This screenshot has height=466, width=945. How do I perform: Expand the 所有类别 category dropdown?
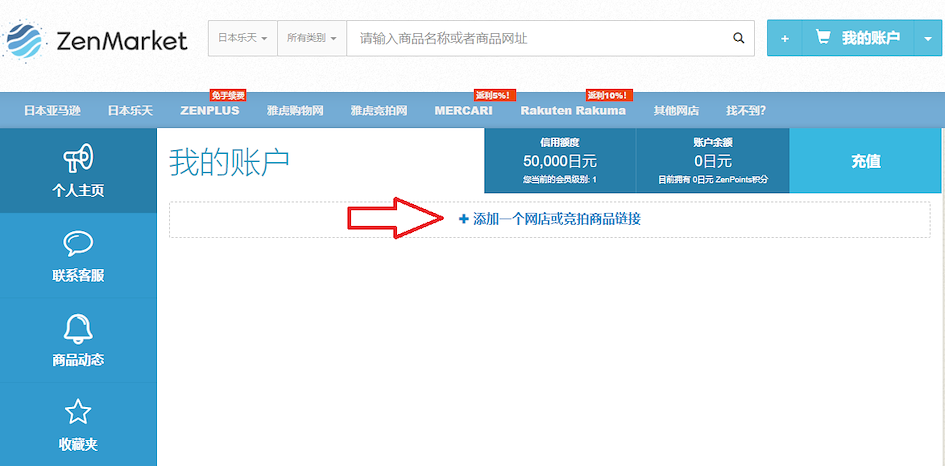(312, 38)
